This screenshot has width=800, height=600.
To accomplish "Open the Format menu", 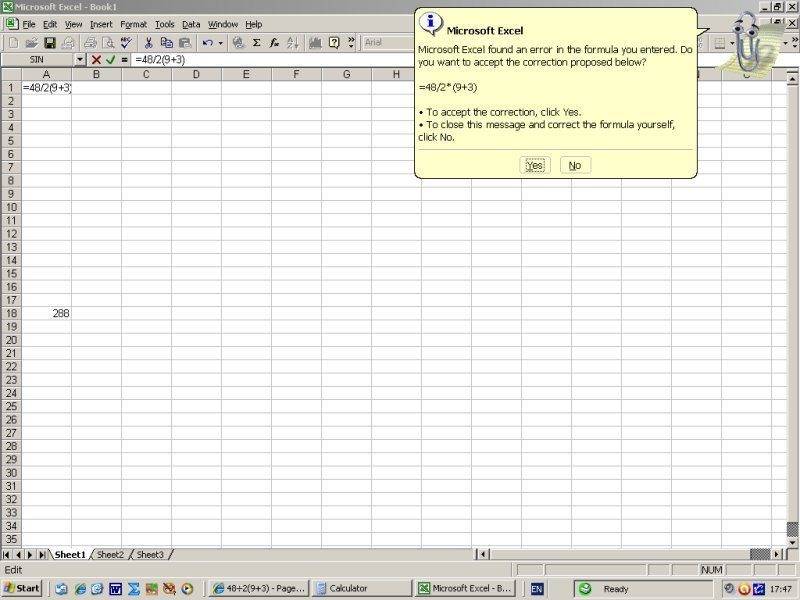I will coord(134,24).
